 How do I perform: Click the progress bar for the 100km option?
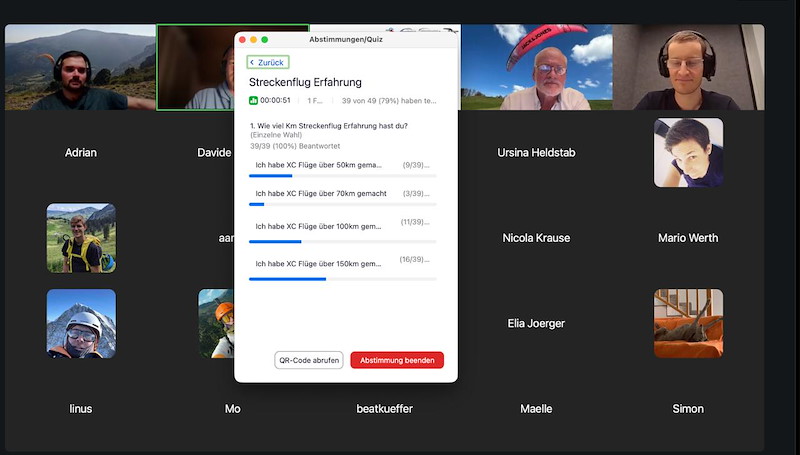[x=342, y=242]
